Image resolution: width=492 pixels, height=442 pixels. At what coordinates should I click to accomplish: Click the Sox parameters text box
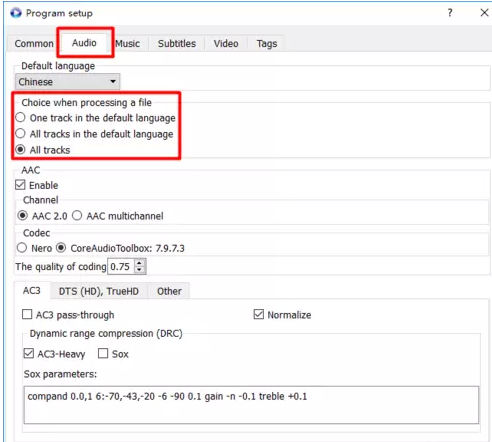251,405
